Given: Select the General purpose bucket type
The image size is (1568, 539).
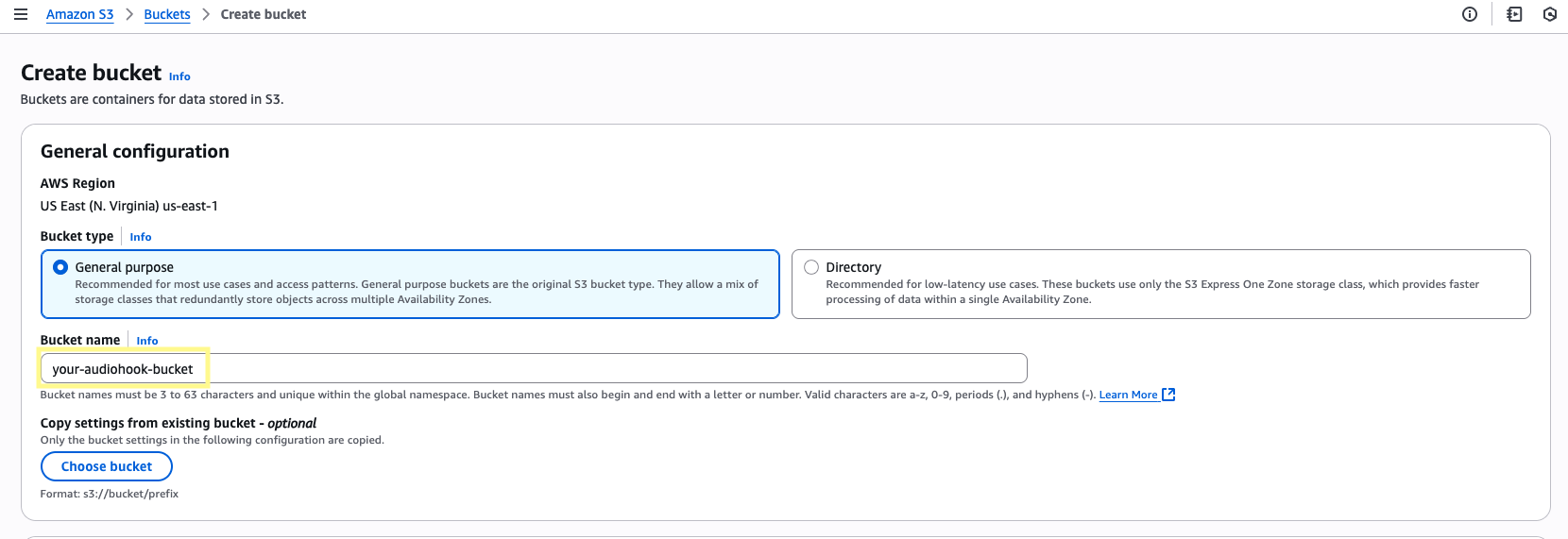Looking at the screenshot, I should (61, 267).
